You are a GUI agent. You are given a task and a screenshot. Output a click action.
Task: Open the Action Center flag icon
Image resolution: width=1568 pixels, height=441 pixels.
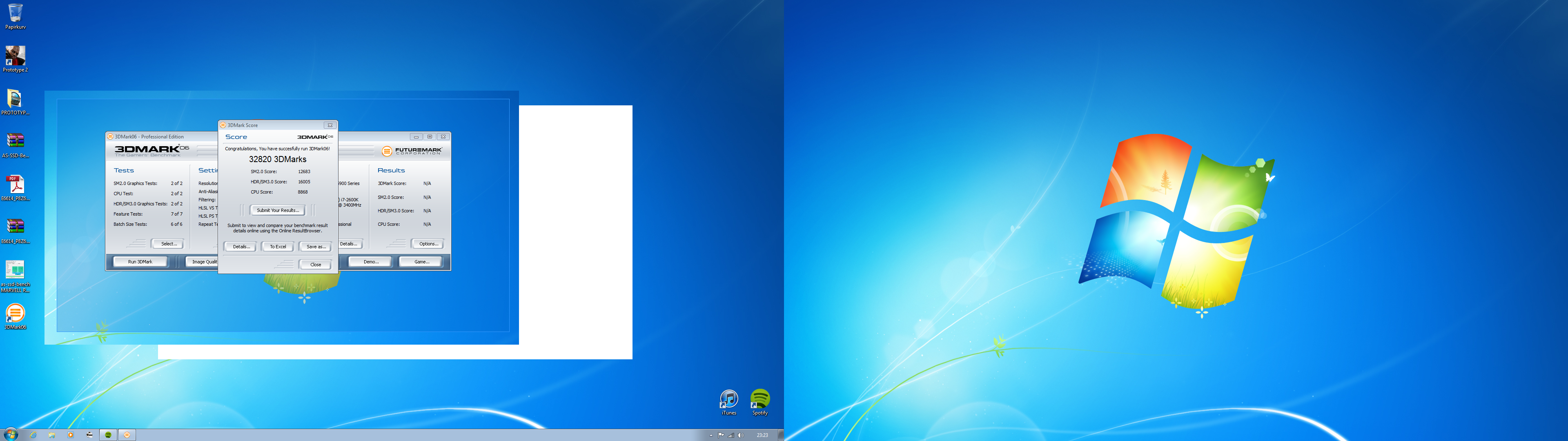pos(721,435)
